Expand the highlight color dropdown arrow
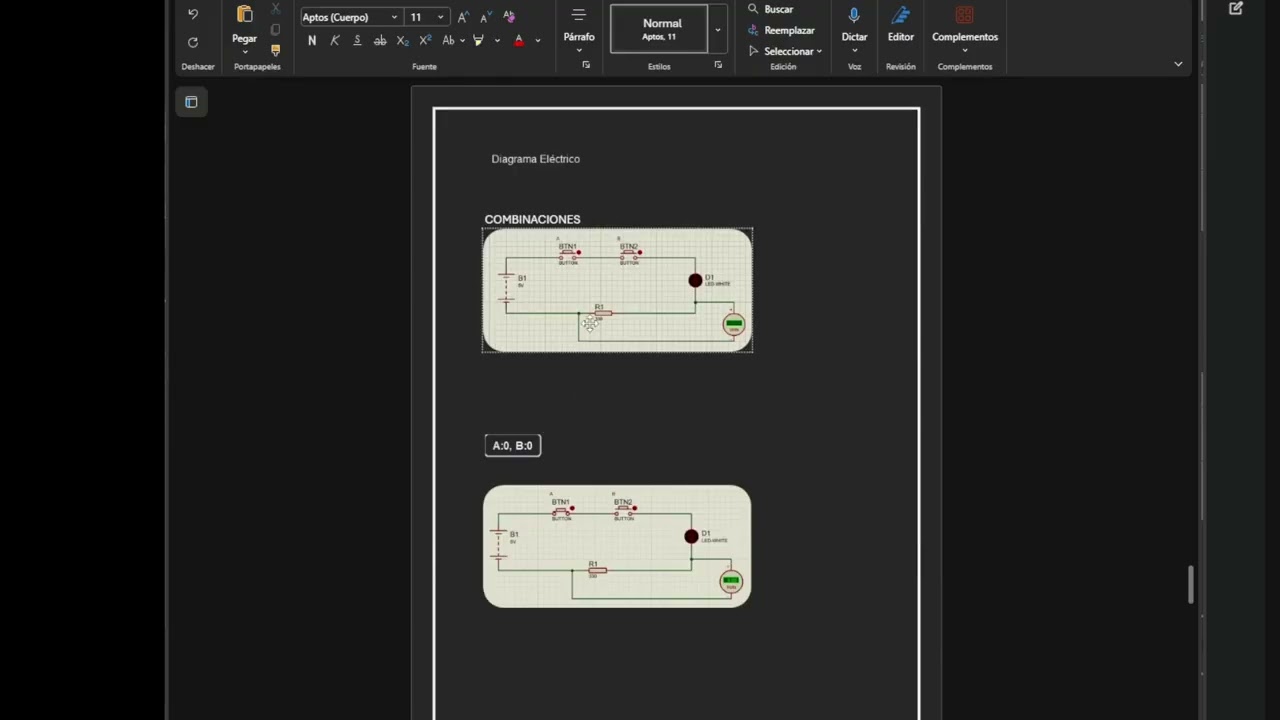Screen dimensions: 1280x720 (497, 41)
